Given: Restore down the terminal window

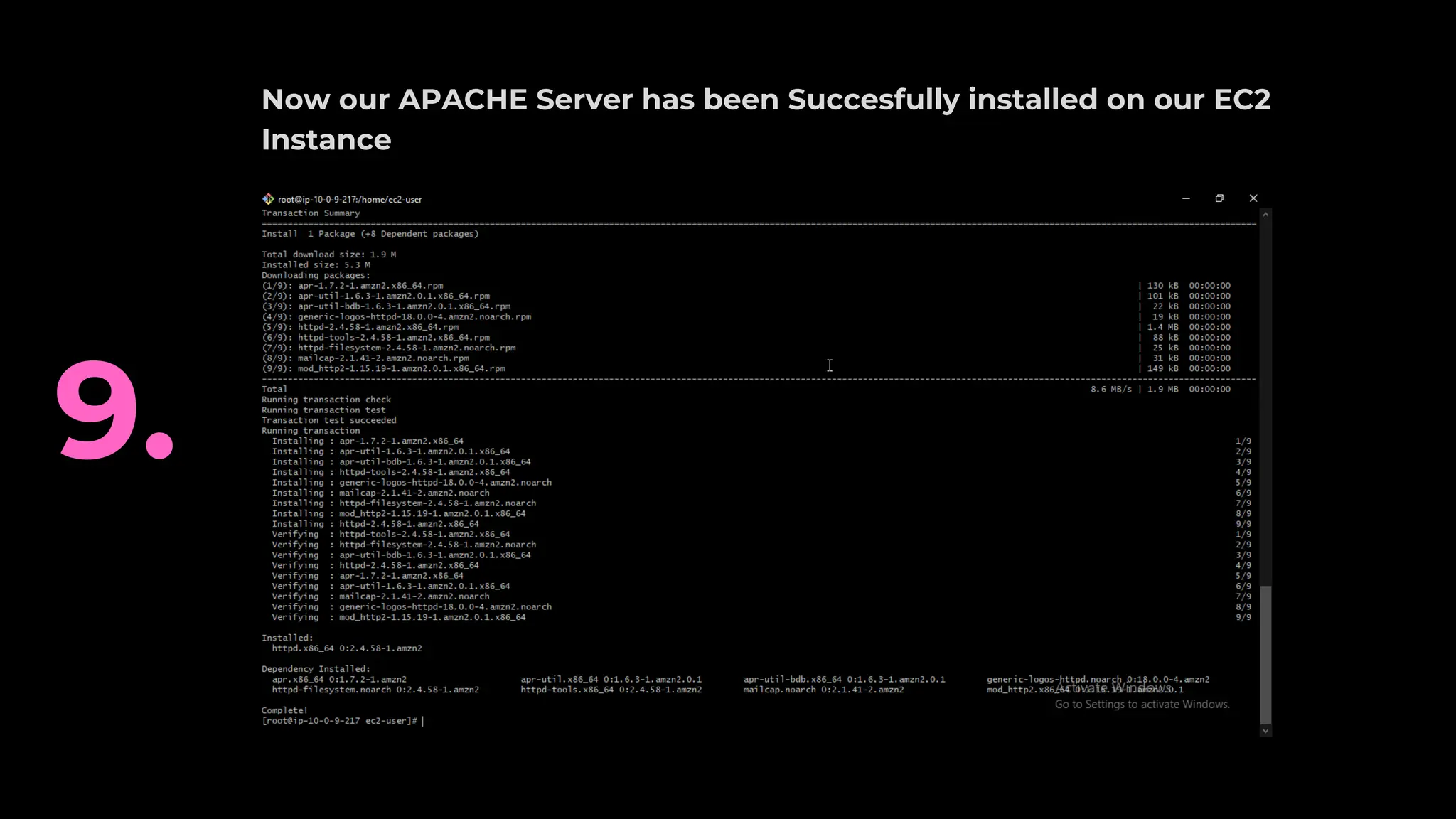Looking at the screenshot, I should (1219, 198).
